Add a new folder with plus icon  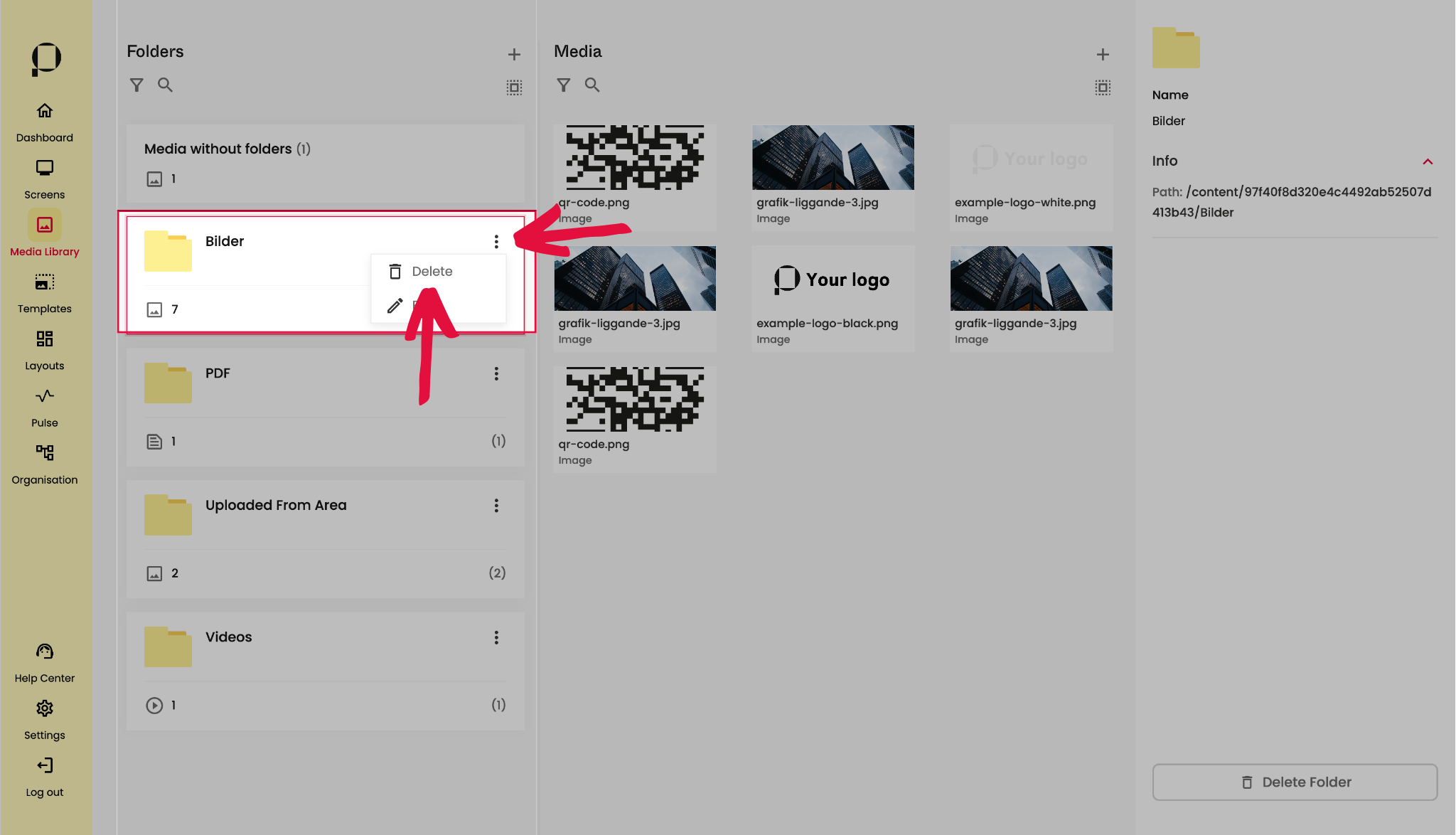pos(514,54)
